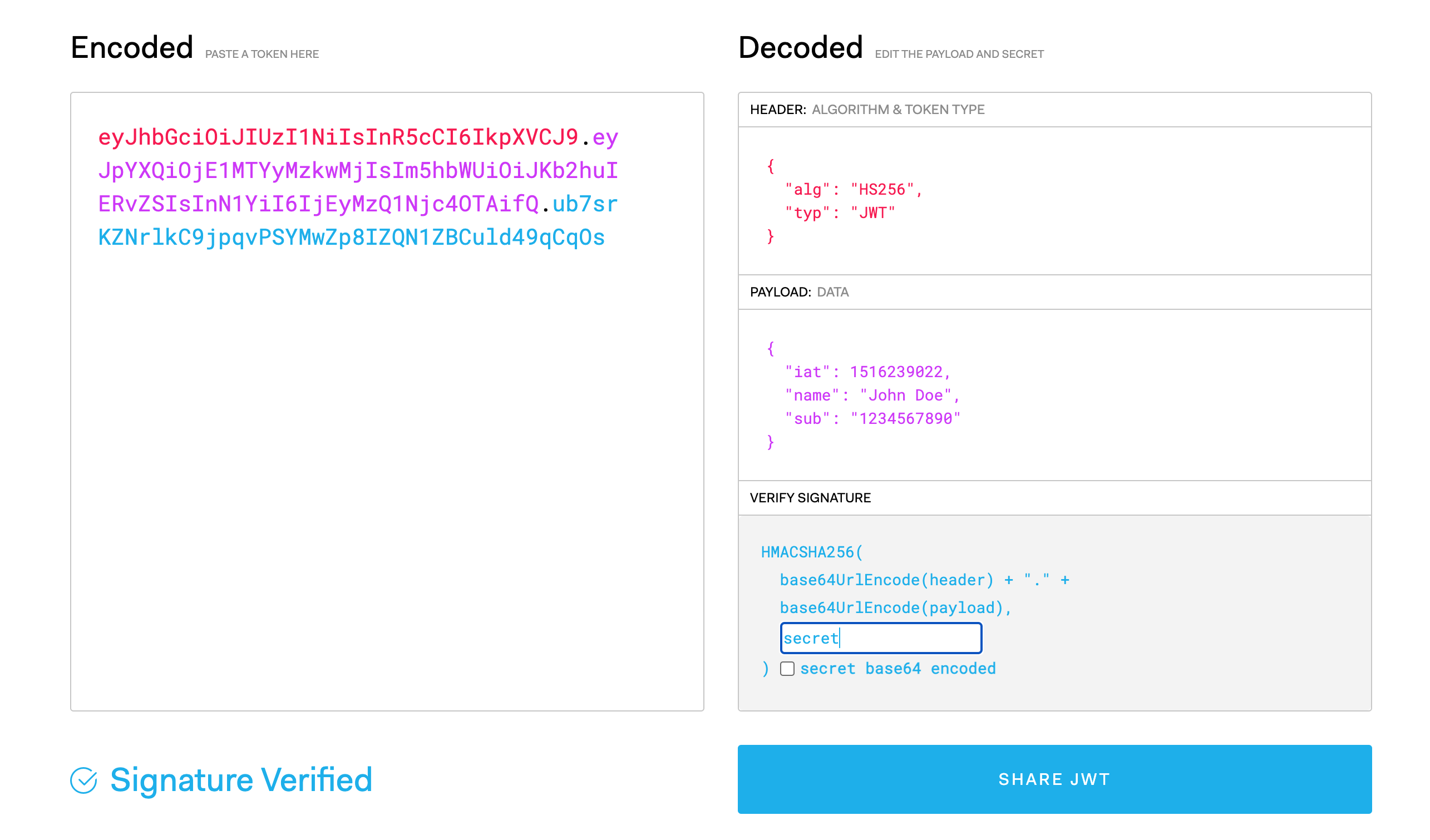Click the "alg": "HS256" line
The height and width of the screenshot is (840, 1430).
click(x=854, y=190)
